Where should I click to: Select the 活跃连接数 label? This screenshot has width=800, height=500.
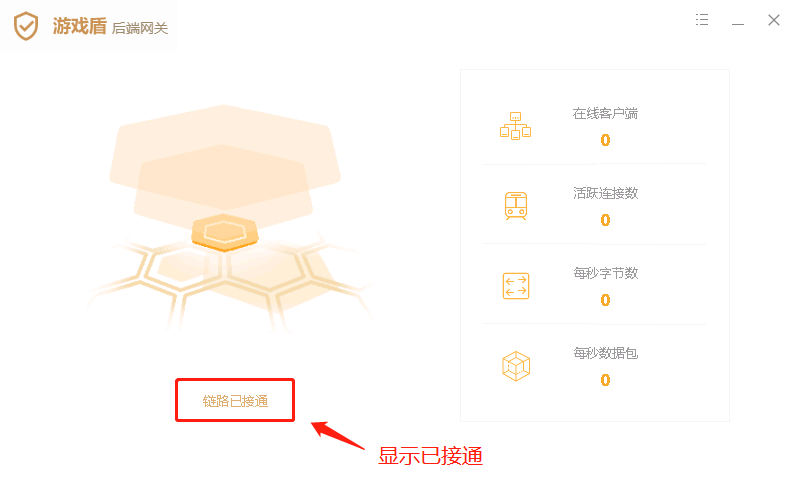(x=605, y=193)
